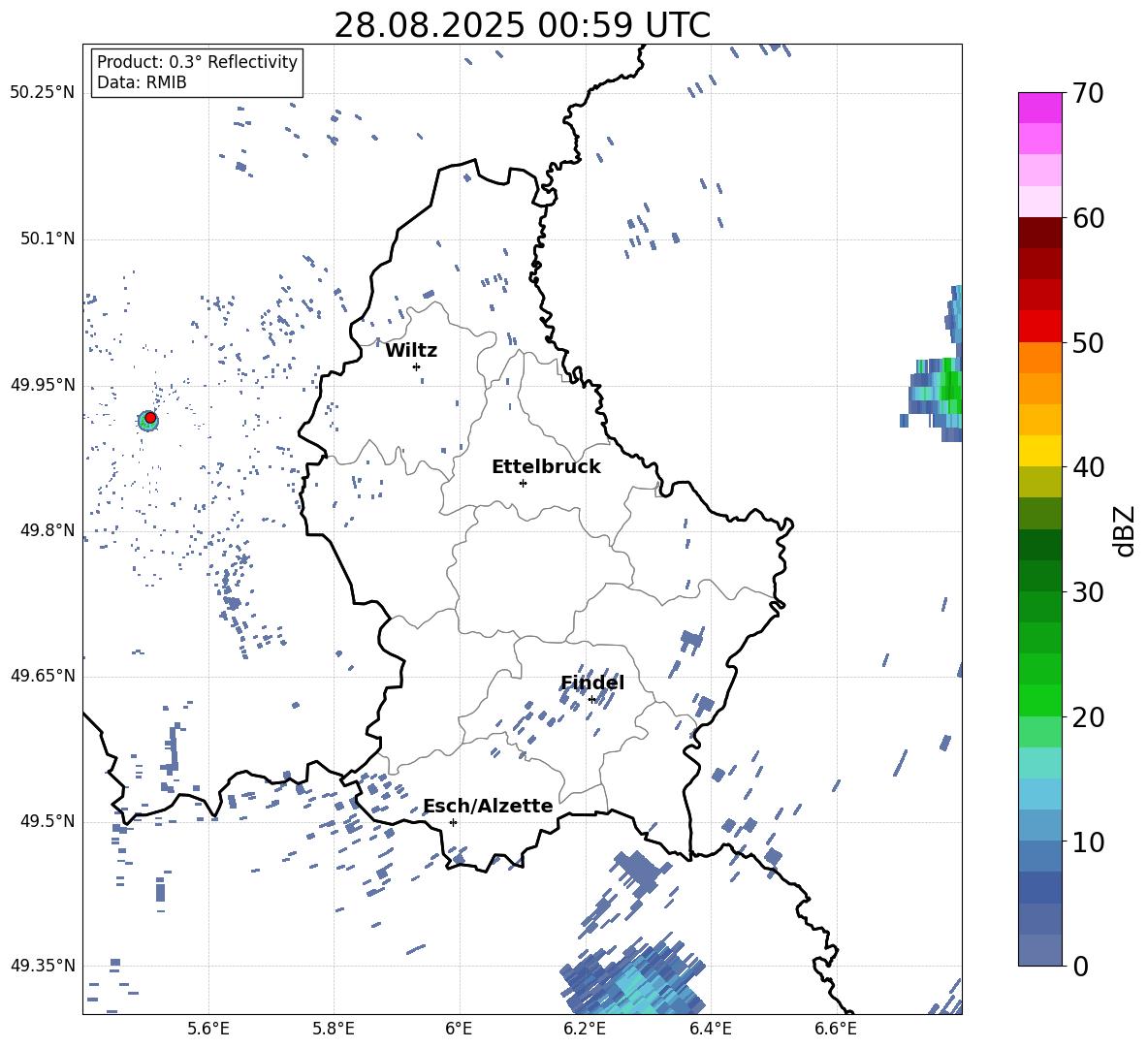This screenshot has width=1148, height=1048.
Task: Click the colorbar tick label 0
Action: 1080,967
